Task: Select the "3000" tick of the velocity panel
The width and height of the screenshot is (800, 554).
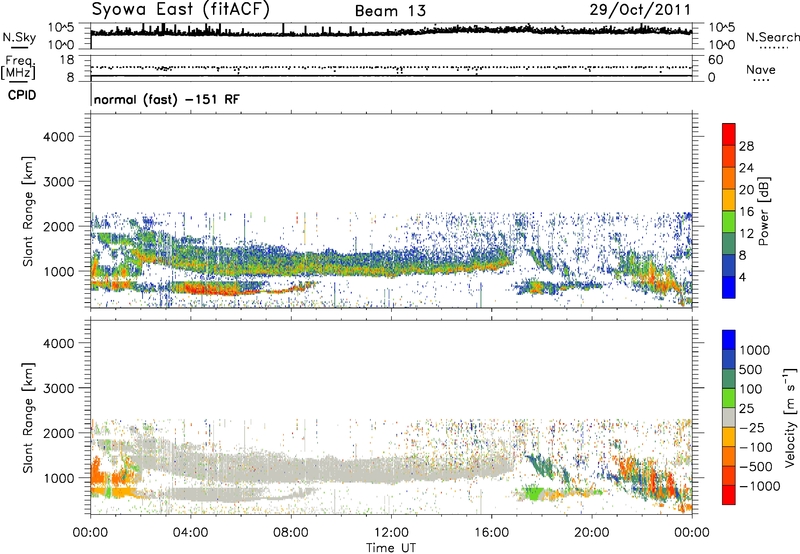Action: (59, 388)
